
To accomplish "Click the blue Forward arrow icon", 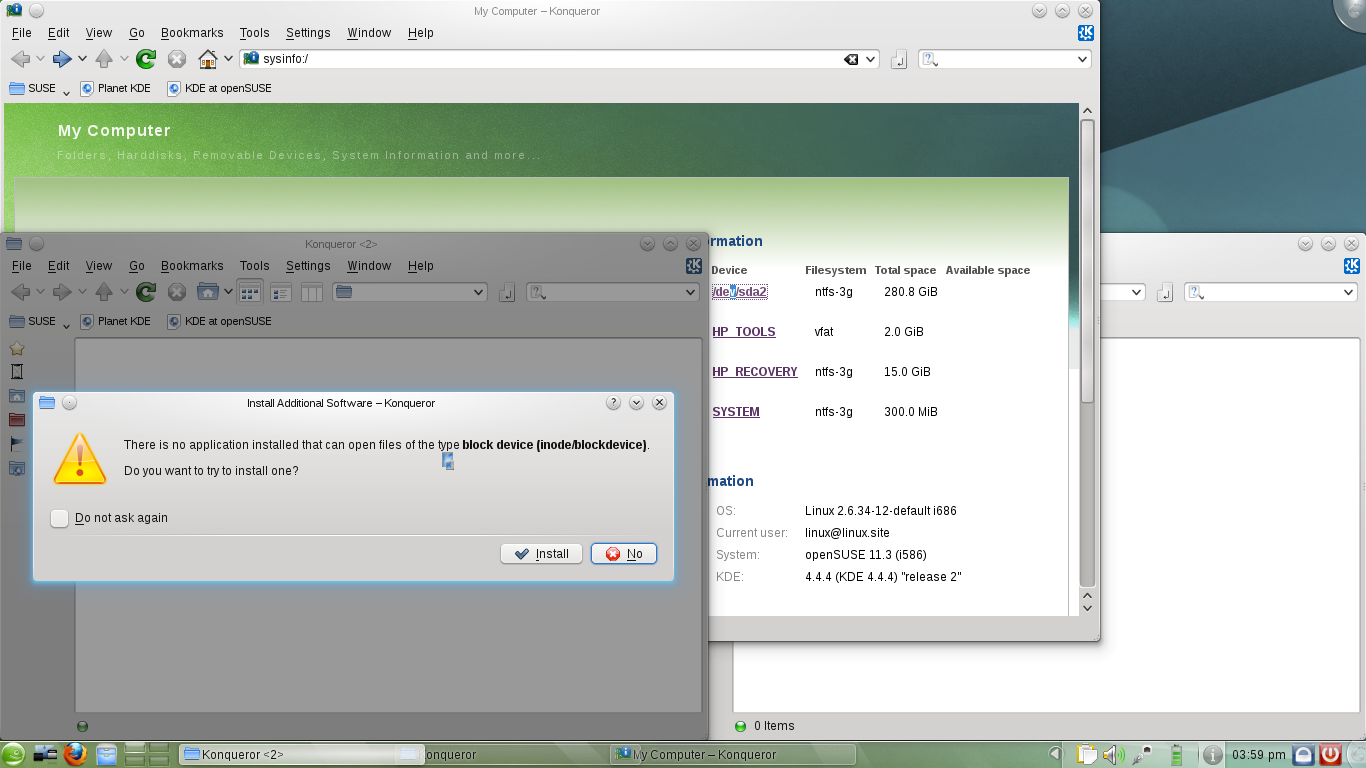I will pyautogui.click(x=62, y=59).
